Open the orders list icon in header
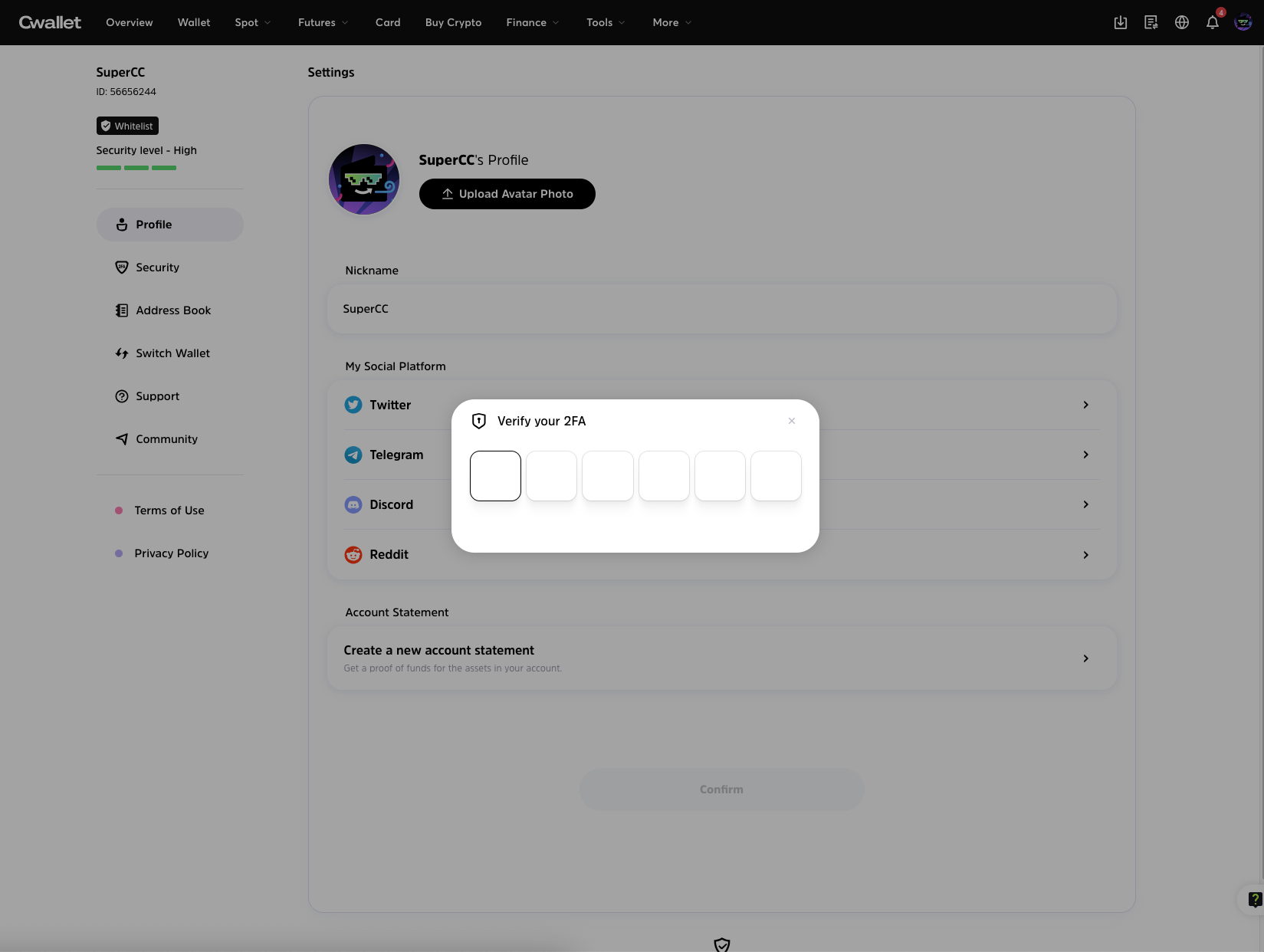1264x952 pixels. [x=1151, y=22]
